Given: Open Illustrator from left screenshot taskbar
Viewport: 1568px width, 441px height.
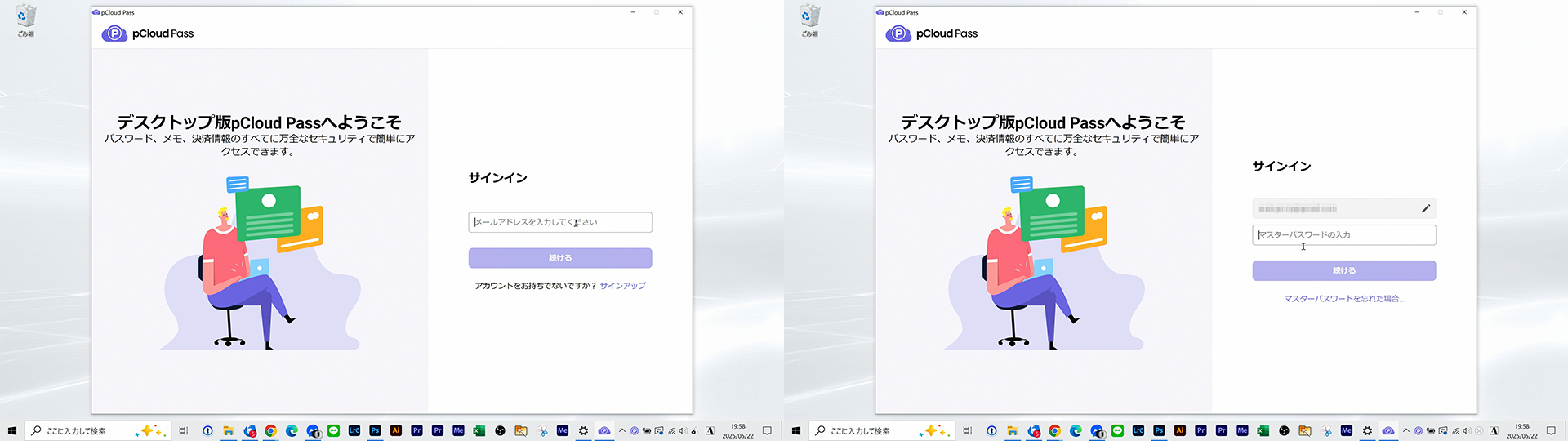Looking at the screenshot, I should [x=396, y=430].
